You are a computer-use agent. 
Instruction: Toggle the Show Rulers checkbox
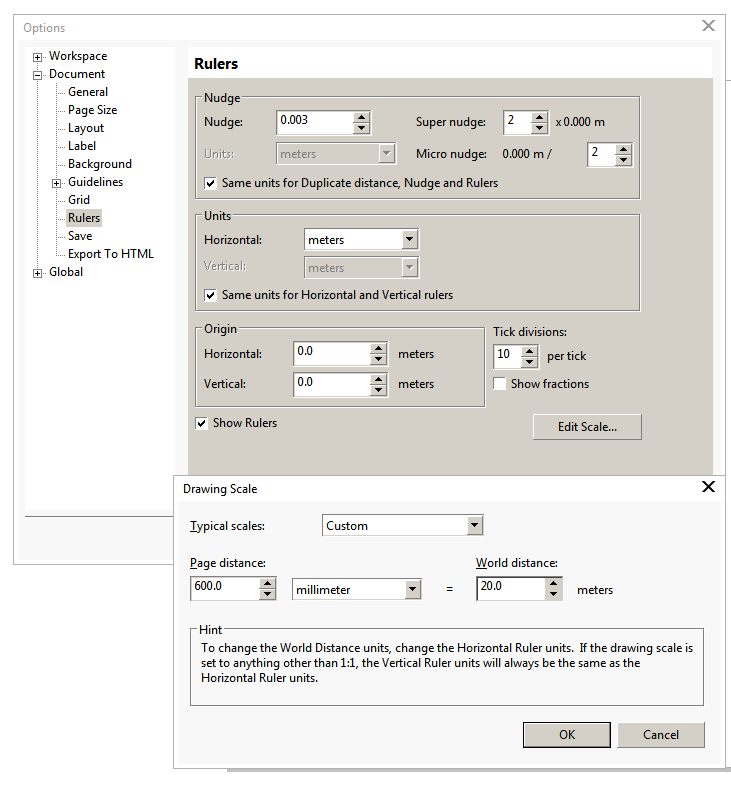[x=201, y=424]
